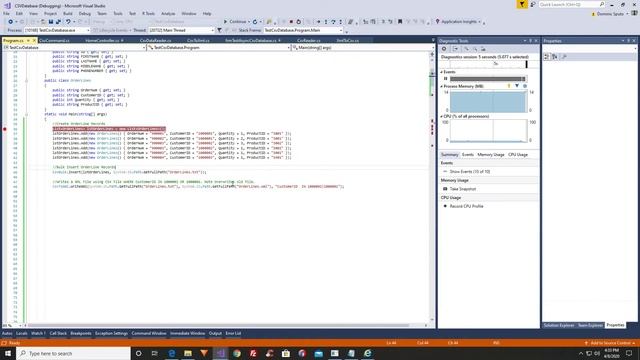Image resolution: width=640 pixels, height=360 pixels.
Task: Open the TestCsvDatabase.Program class dropdown
Action: 219,48
